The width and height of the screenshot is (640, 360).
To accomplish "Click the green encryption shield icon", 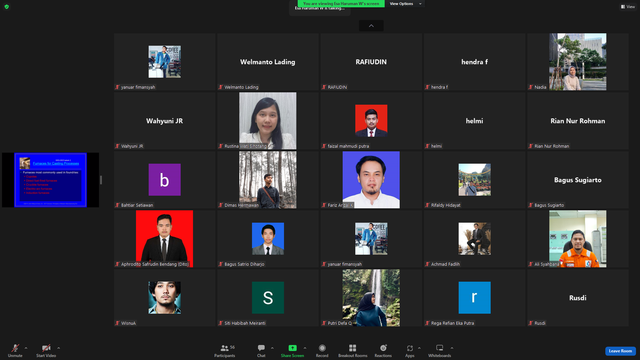I will pos(7,7).
